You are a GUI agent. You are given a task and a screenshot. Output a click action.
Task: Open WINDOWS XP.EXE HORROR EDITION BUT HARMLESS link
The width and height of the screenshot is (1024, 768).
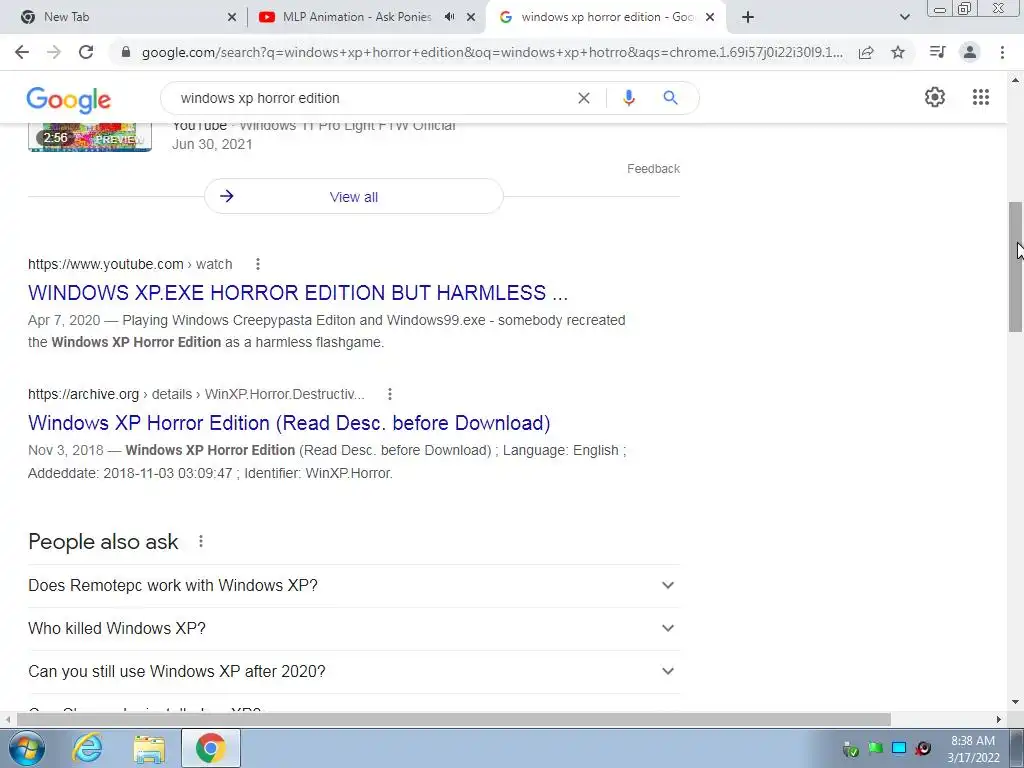click(x=298, y=293)
